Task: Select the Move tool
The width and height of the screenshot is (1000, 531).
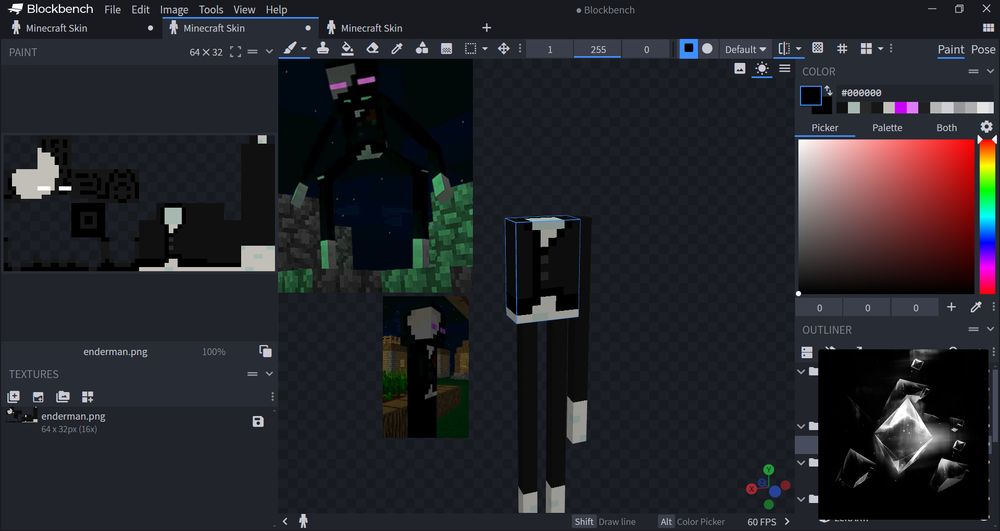Action: click(x=504, y=48)
